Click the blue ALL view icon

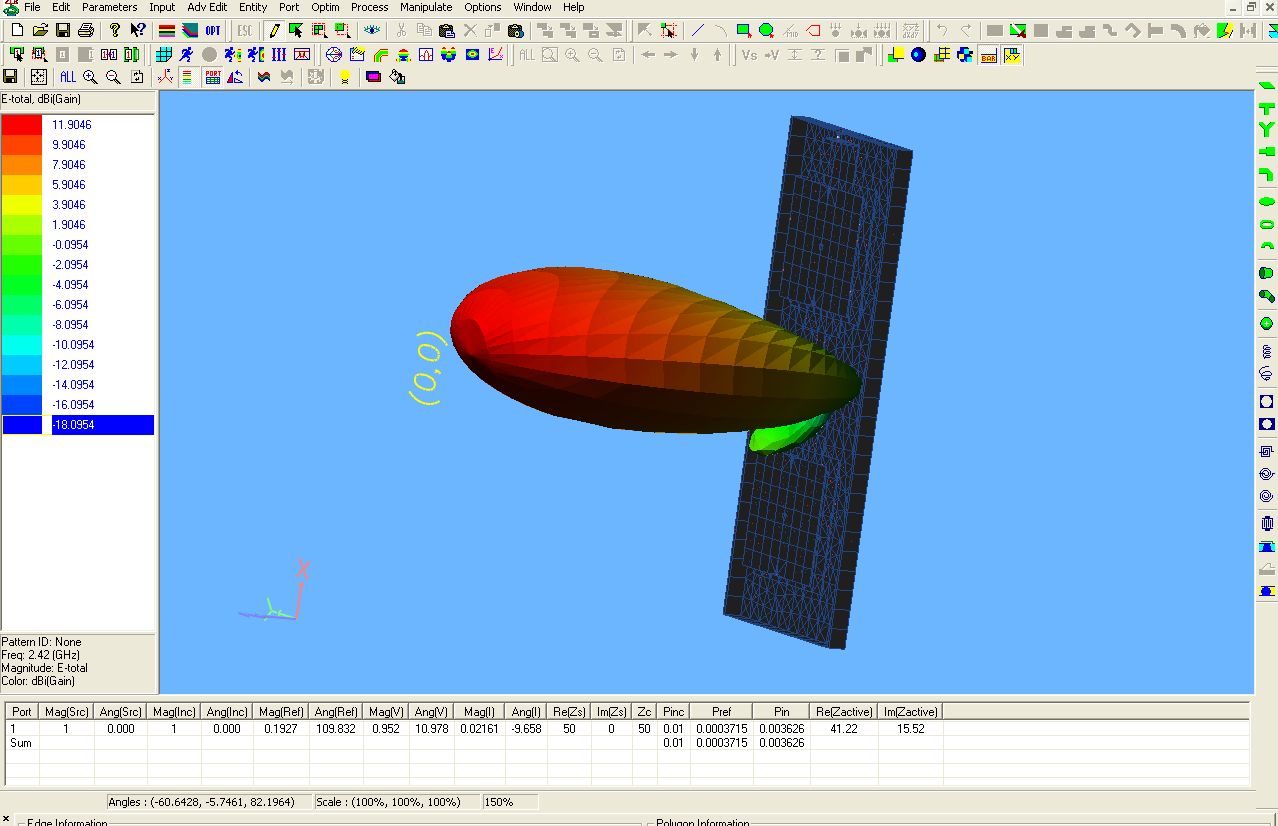(67, 77)
